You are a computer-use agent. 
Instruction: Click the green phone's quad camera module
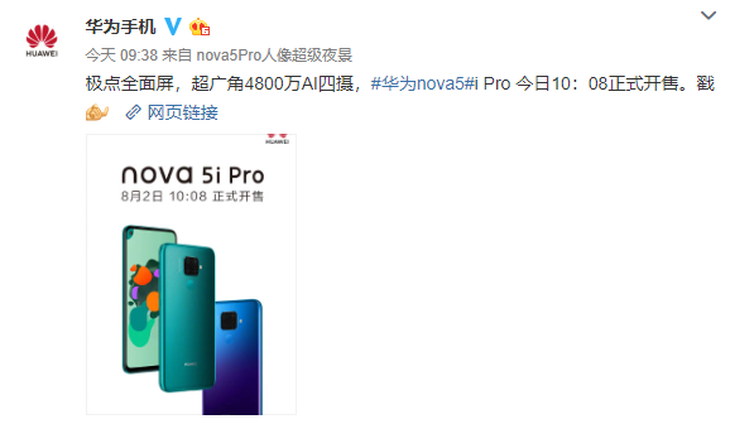[192, 266]
